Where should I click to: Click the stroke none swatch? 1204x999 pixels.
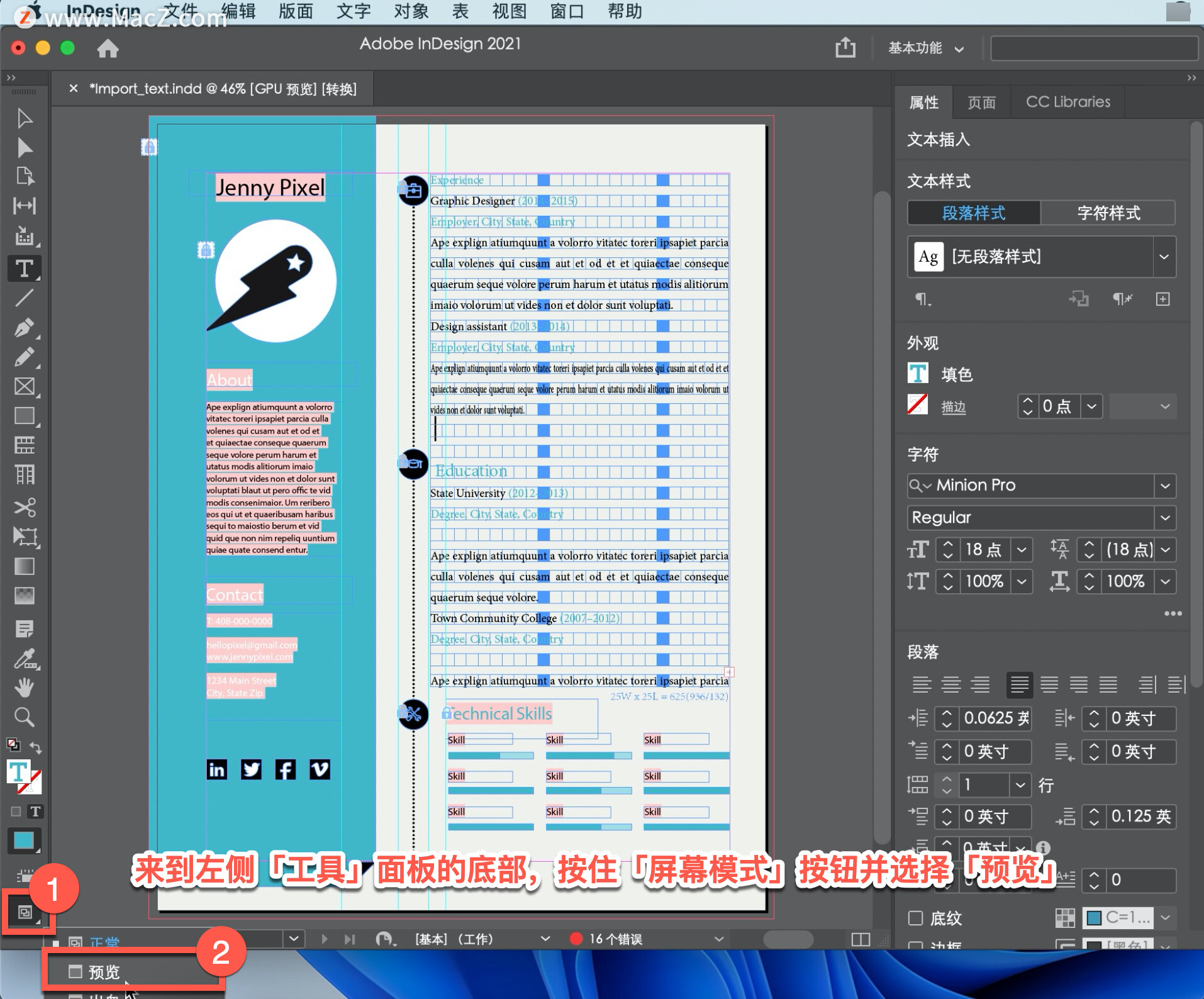(918, 404)
